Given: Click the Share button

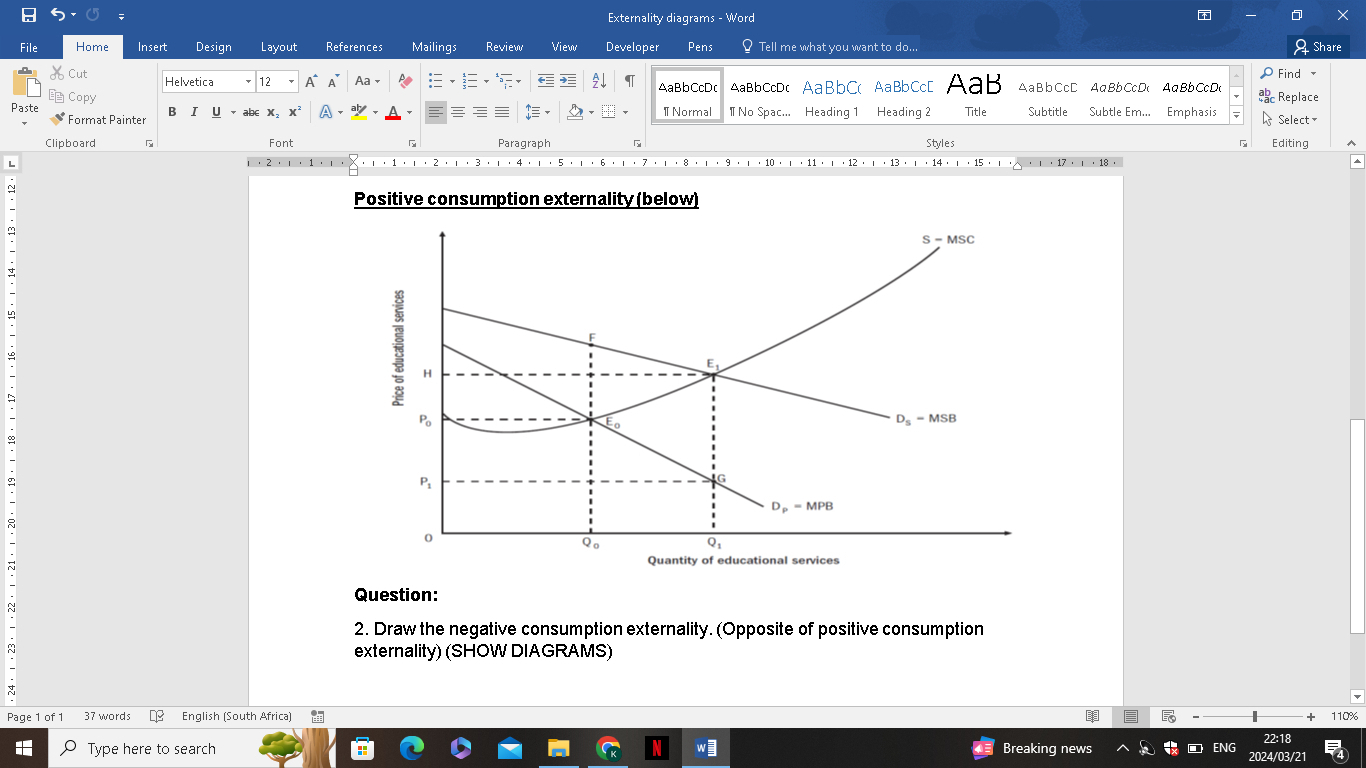Looking at the screenshot, I should point(1317,46).
